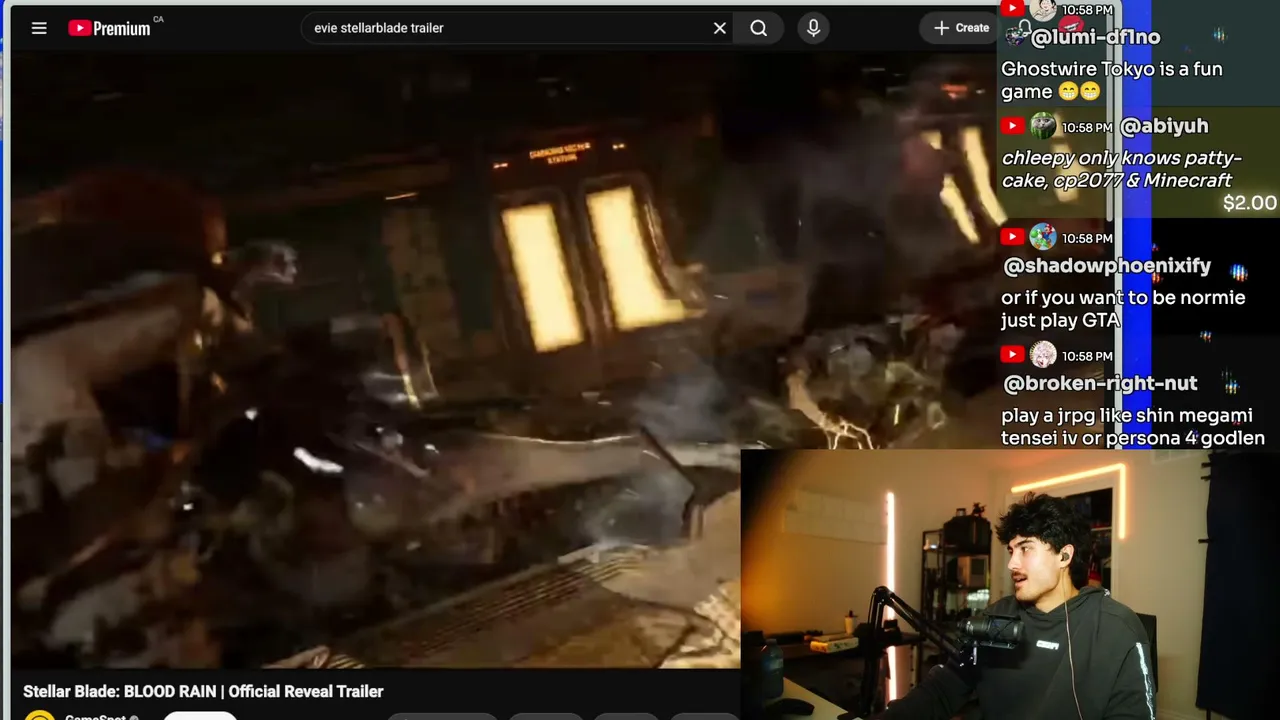
Task: Clear the search query with the X
Action: tap(720, 28)
